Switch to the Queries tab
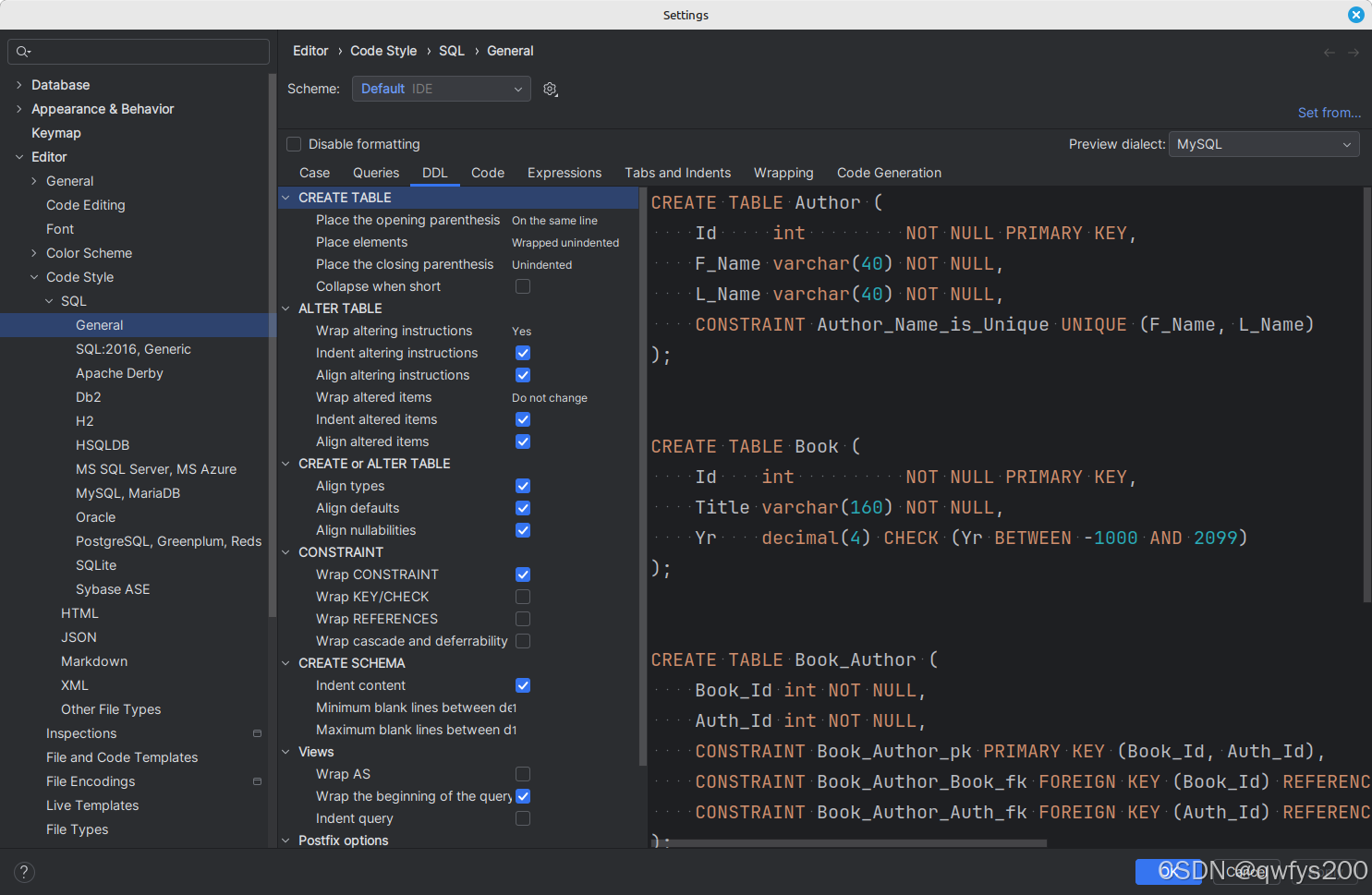The width and height of the screenshot is (1372, 895). click(376, 173)
